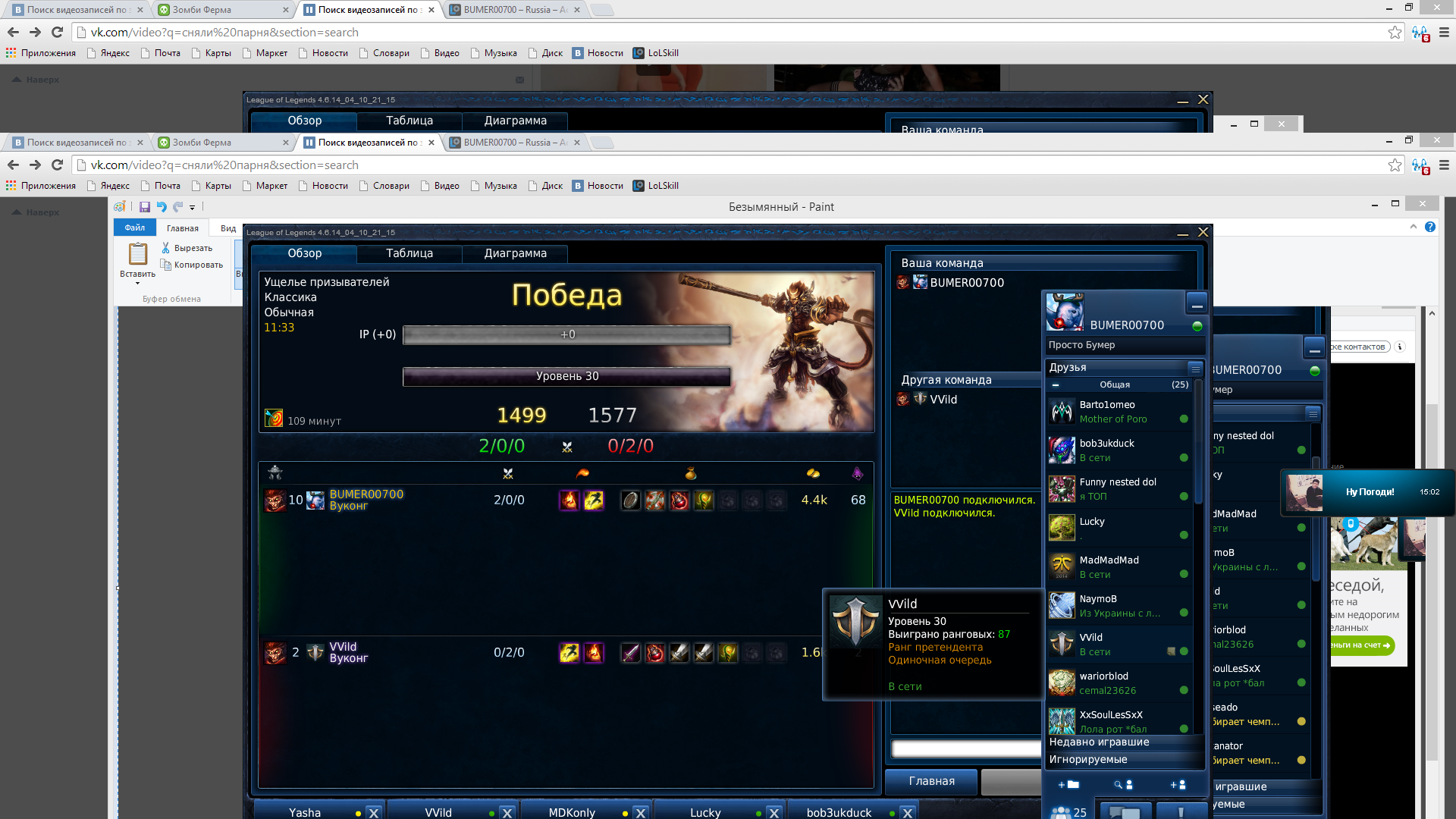Viewport: 1456px width, 819px height.
Task: Close the bob3ukduck chat tab
Action: point(907,813)
